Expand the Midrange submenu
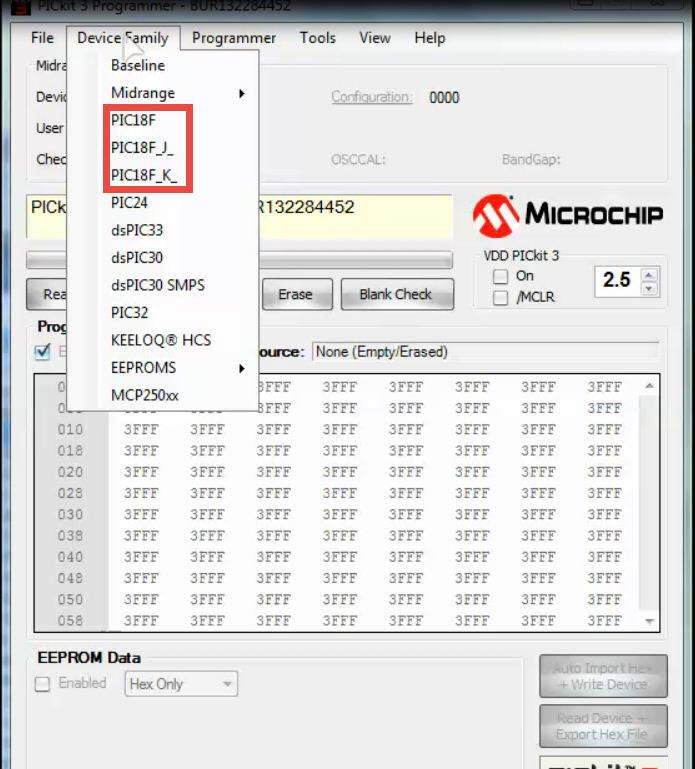The width and height of the screenshot is (695, 769). (163, 93)
